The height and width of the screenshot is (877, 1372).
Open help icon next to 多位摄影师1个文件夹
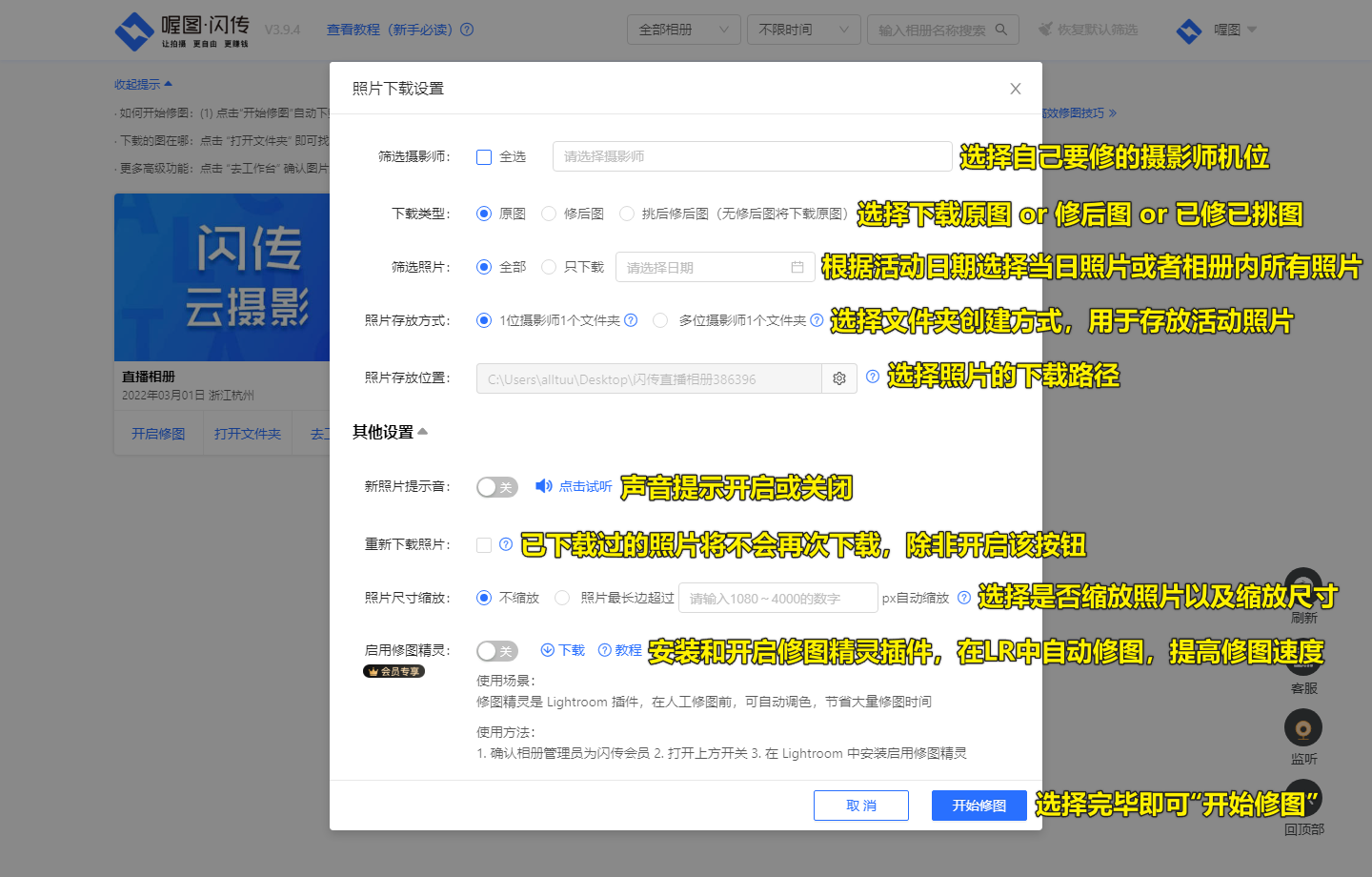817,320
